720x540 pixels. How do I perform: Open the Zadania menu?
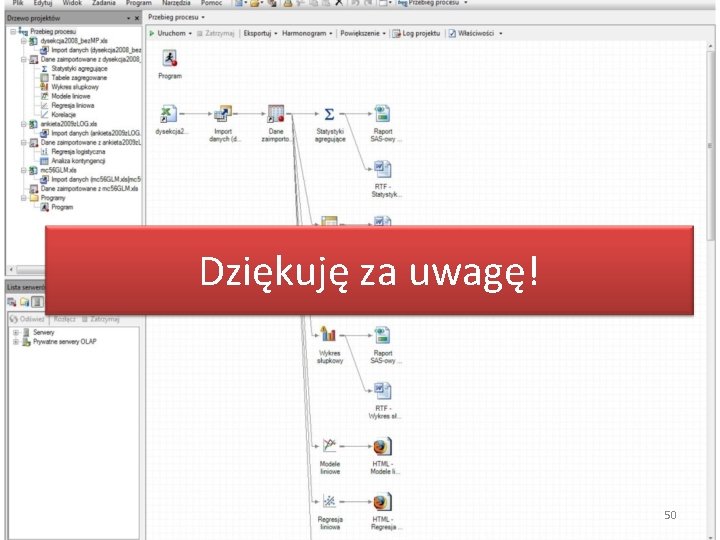[x=104, y=3]
